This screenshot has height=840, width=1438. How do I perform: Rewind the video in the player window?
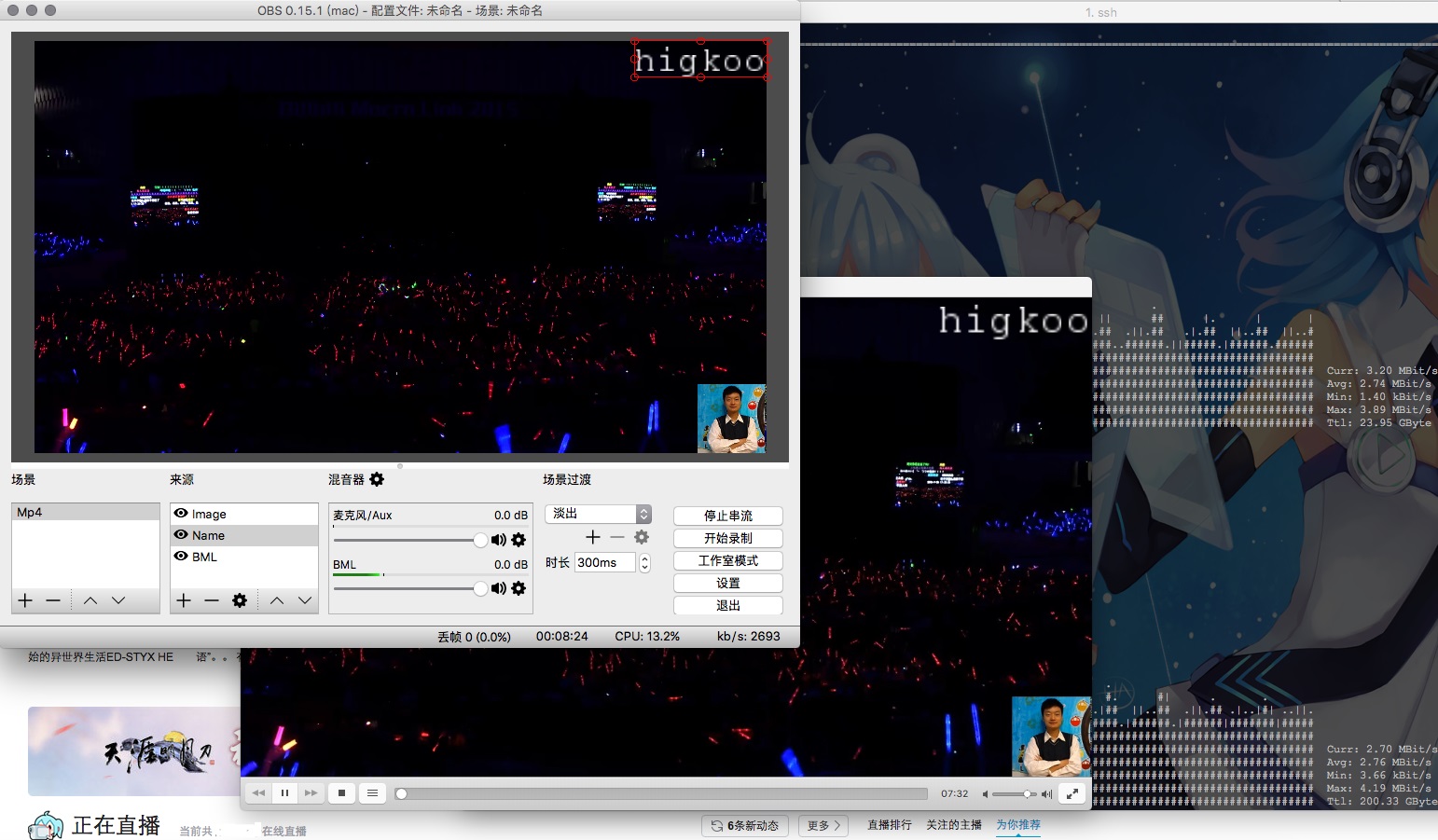258,793
